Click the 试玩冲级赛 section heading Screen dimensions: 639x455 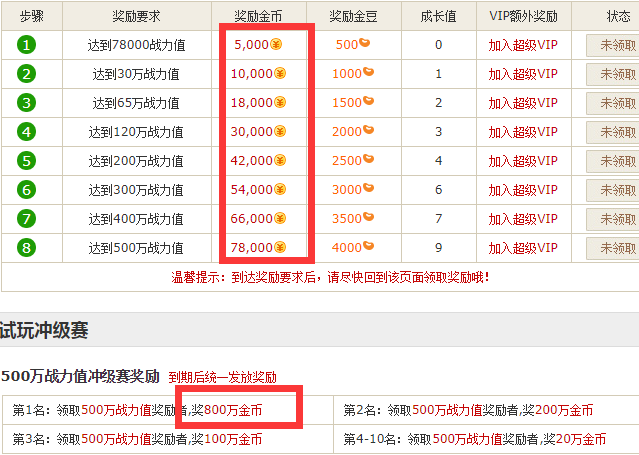pos(44,330)
